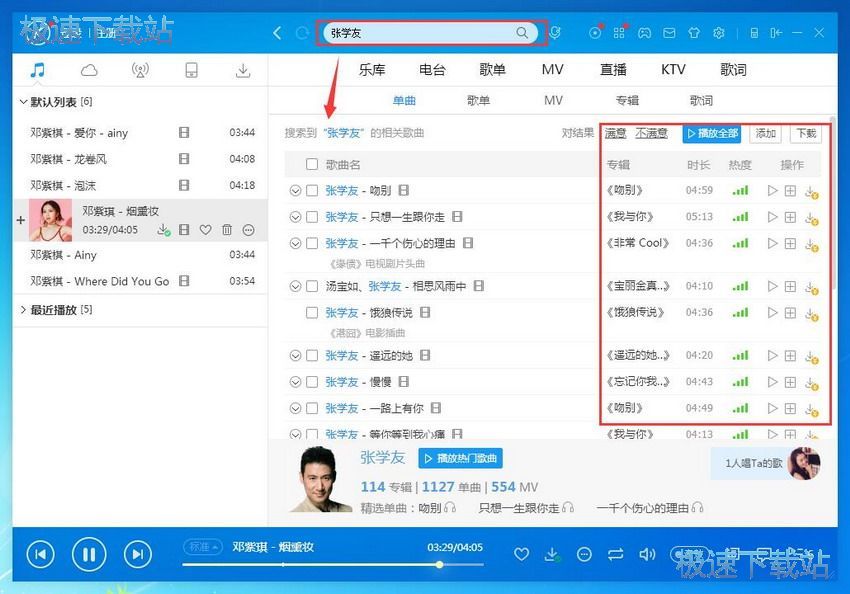
Task: Check the box for 只想一生跟你走
Action: pos(312,217)
